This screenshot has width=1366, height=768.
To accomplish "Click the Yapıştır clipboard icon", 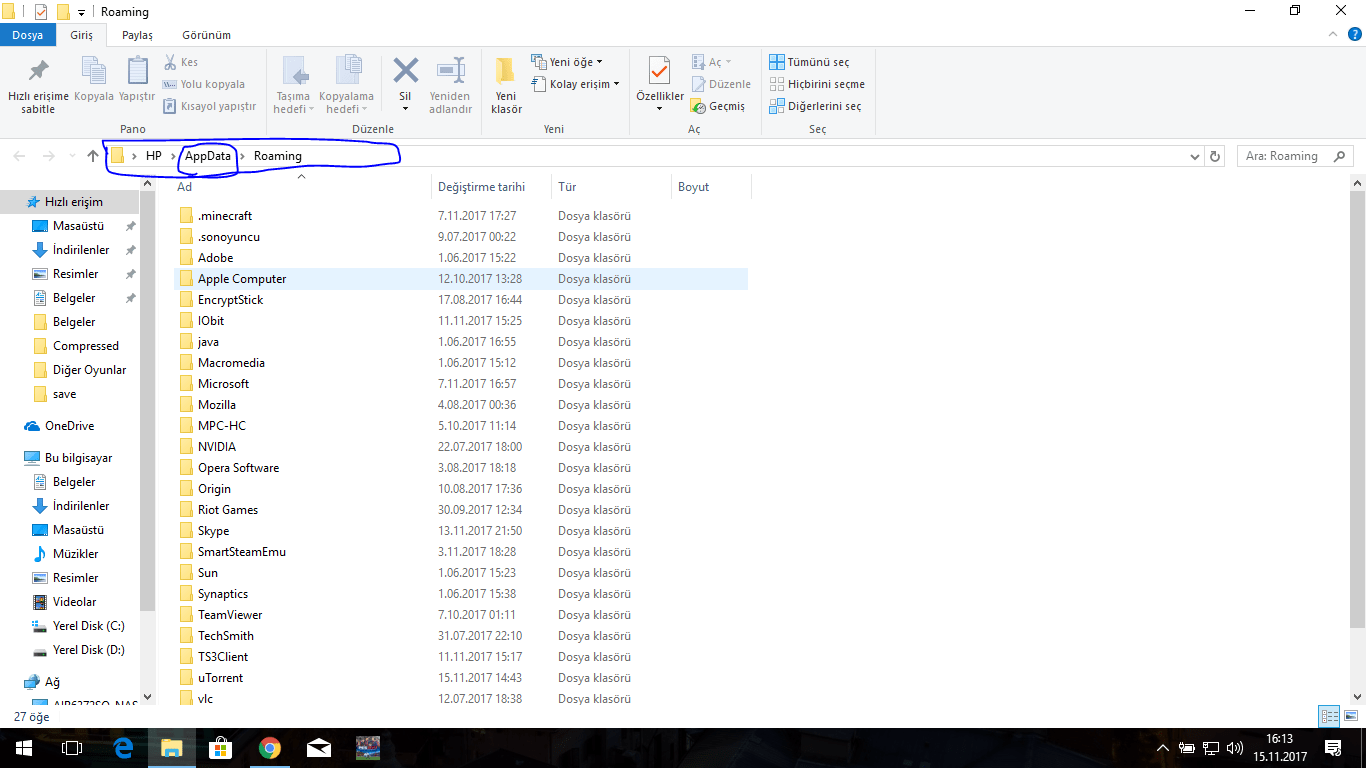I will coord(137,71).
